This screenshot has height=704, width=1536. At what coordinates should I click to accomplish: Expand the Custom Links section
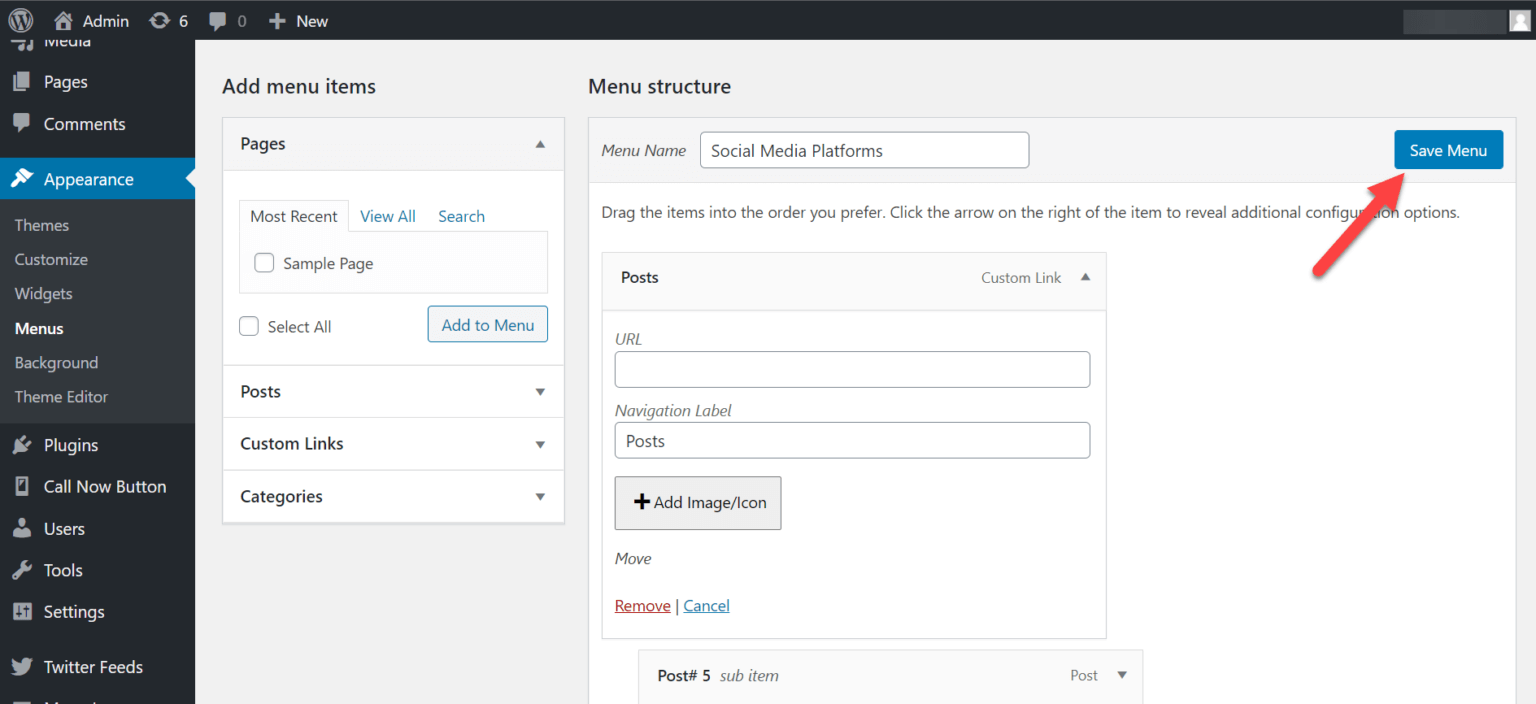(540, 443)
